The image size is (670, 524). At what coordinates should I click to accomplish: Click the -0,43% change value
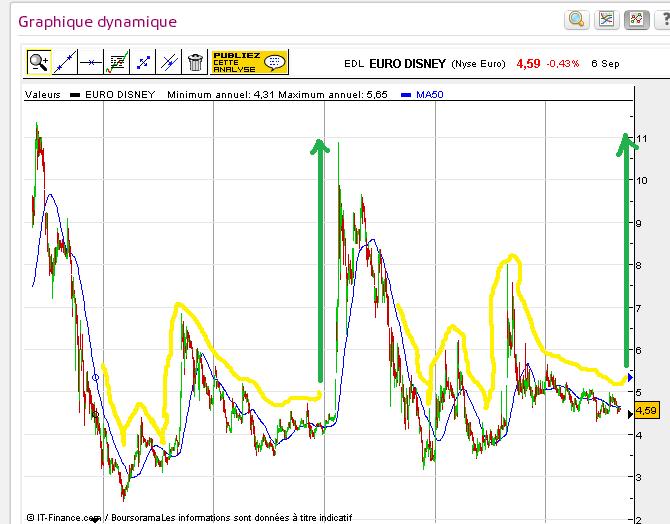coord(563,64)
